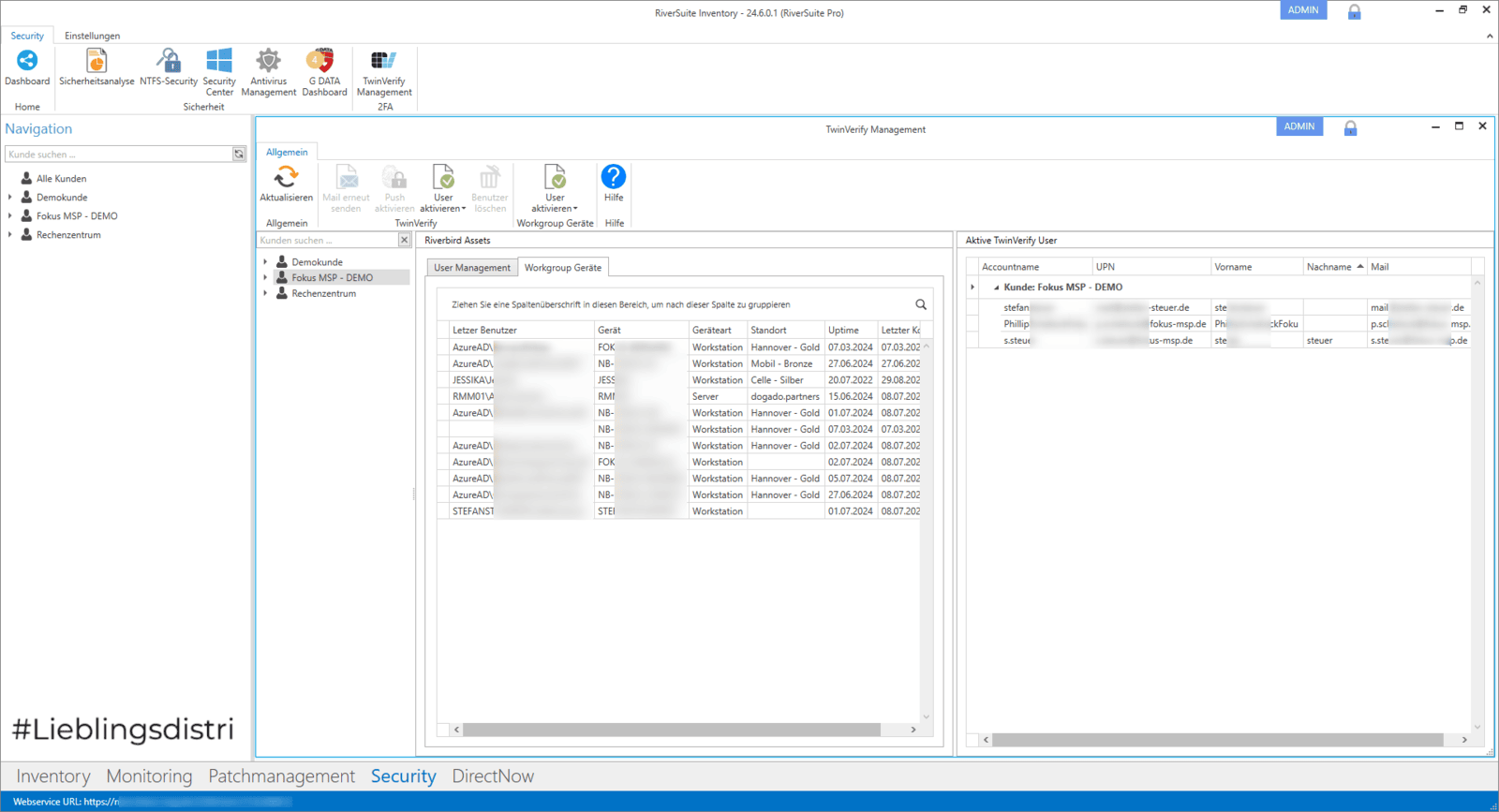Expand Demokunde in Navigation tree
The width and height of the screenshot is (1499, 812).
point(10,197)
